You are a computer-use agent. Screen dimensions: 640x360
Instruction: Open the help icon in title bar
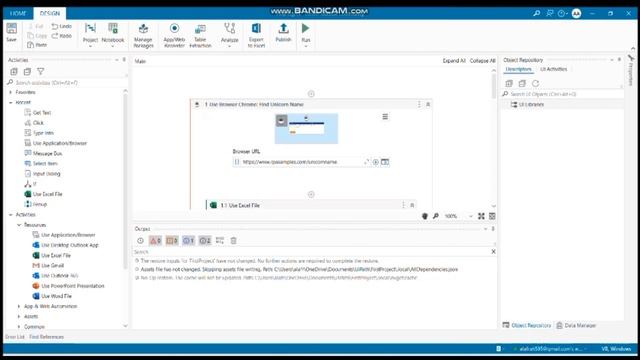click(562, 13)
